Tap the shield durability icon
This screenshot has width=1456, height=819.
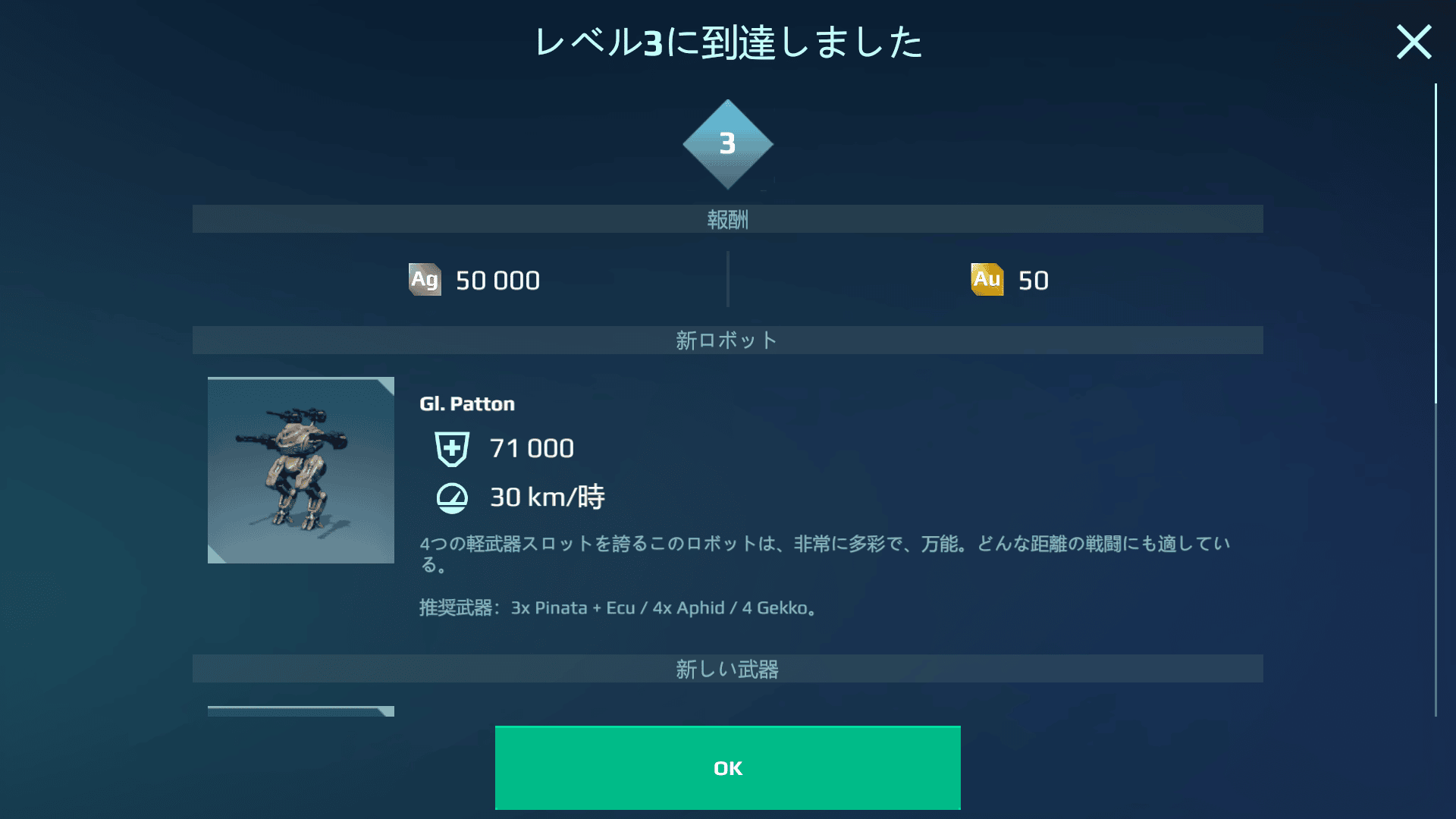(x=452, y=448)
